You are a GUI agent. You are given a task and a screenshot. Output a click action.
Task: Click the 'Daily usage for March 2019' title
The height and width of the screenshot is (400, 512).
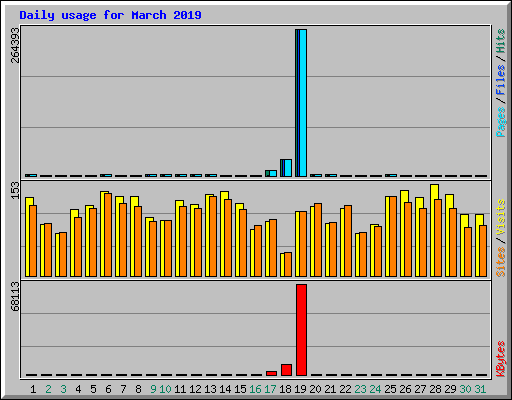coord(110,15)
